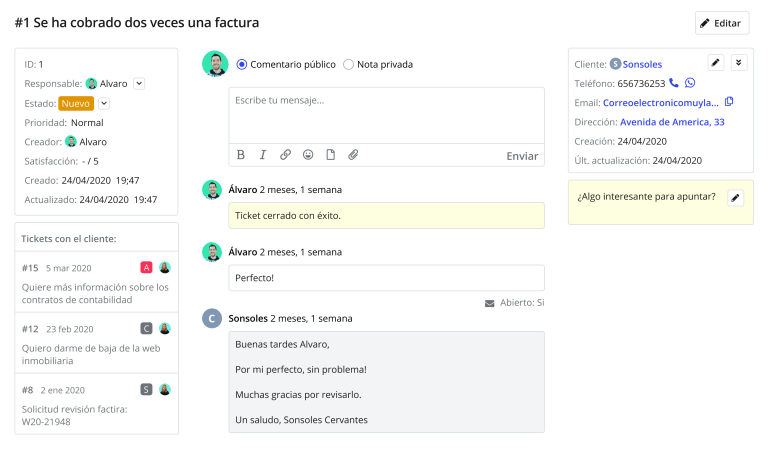The width and height of the screenshot is (768, 455).
Task: Click the orange Nuevo status badge
Action: 75,103
